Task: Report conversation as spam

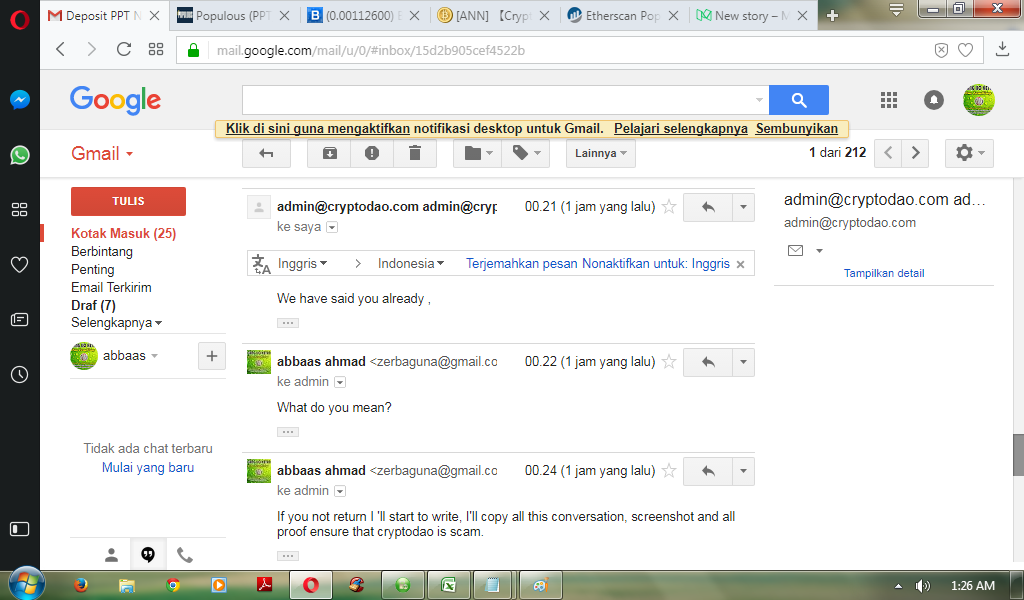Action: [372, 153]
